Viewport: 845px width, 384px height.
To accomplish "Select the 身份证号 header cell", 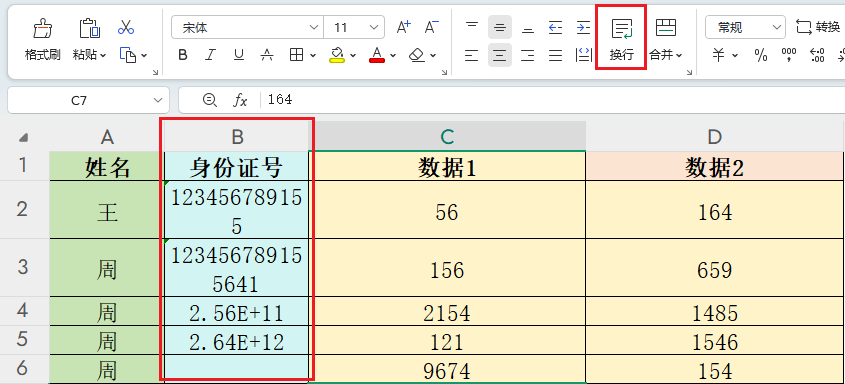I will [236, 167].
